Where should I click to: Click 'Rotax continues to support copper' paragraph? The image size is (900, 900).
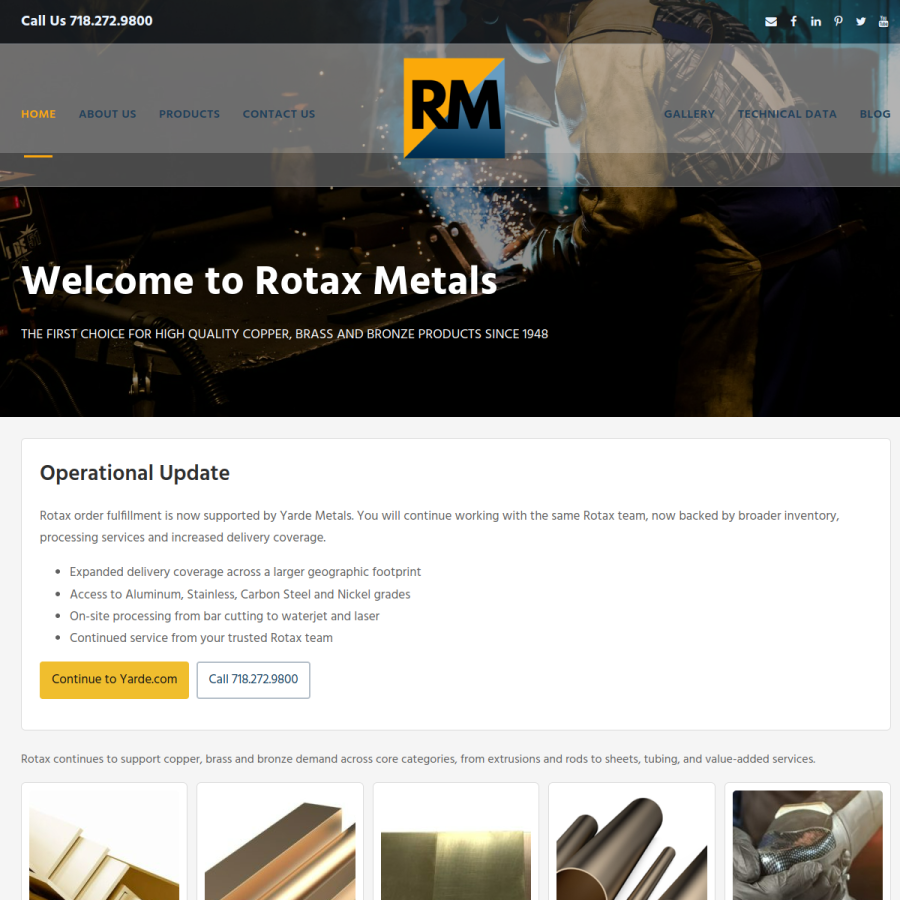[418, 759]
